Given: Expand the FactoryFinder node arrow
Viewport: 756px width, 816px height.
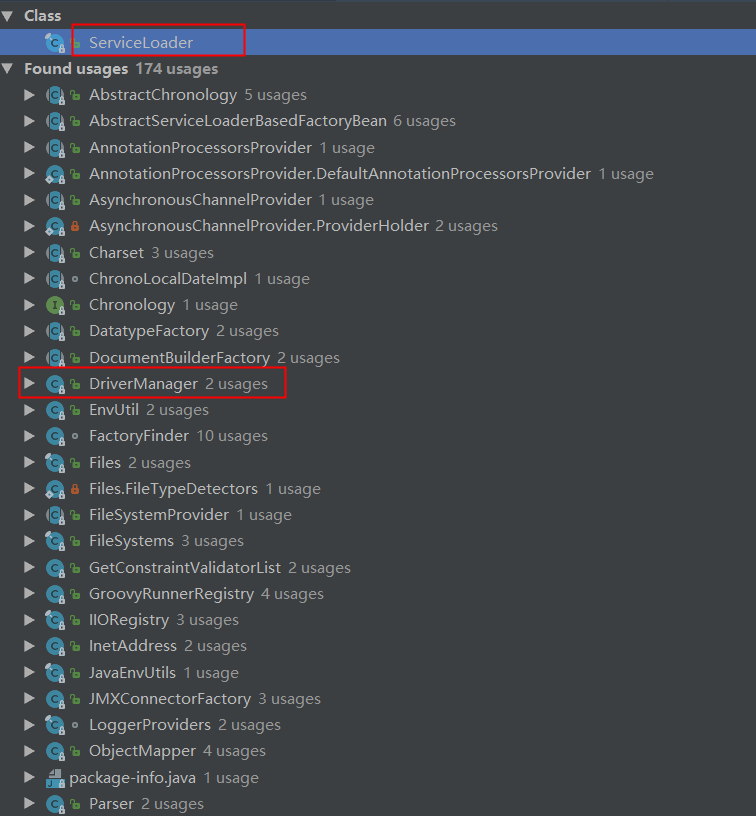Looking at the screenshot, I should tap(29, 436).
